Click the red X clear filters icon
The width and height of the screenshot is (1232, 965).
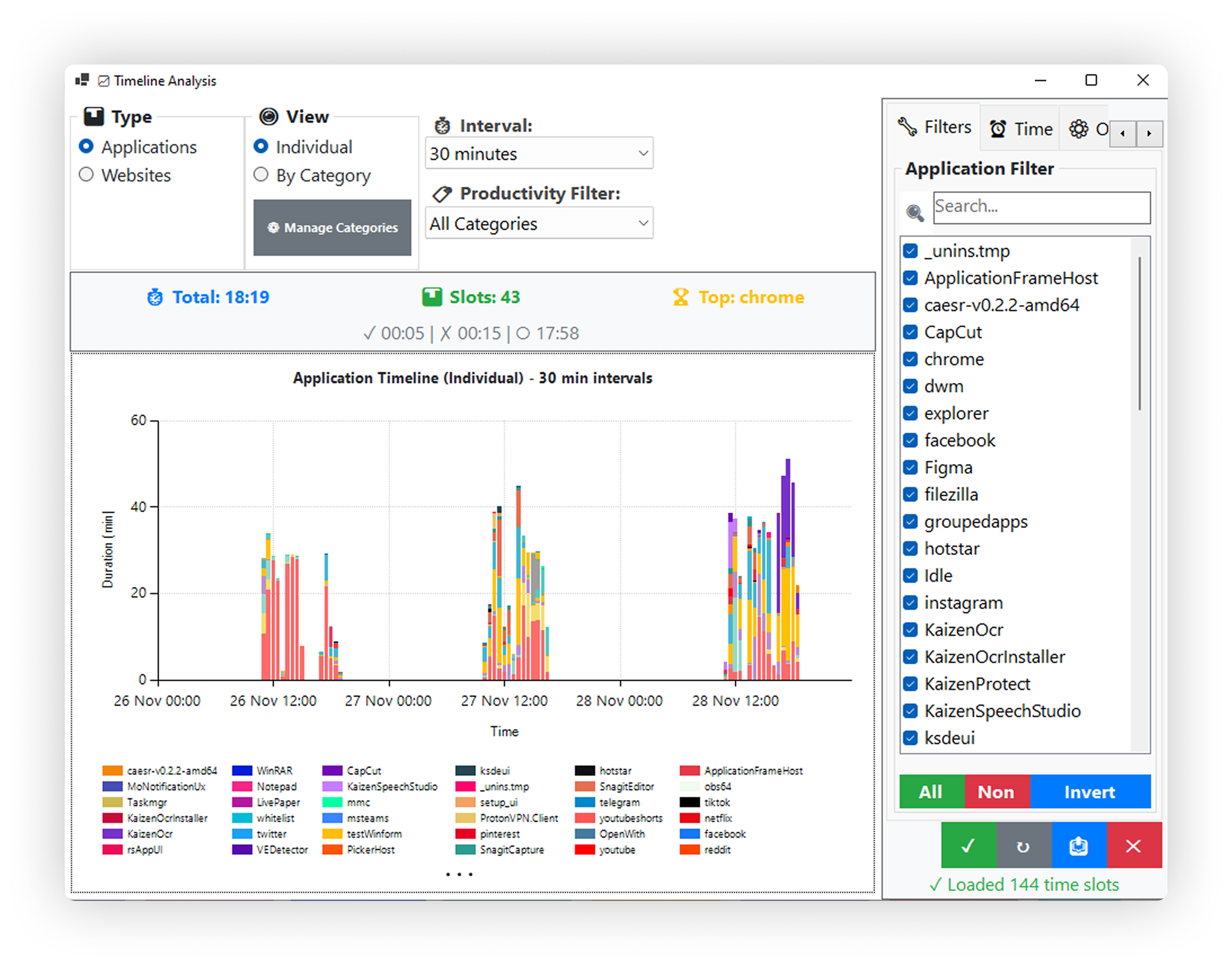tap(1134, 846)
